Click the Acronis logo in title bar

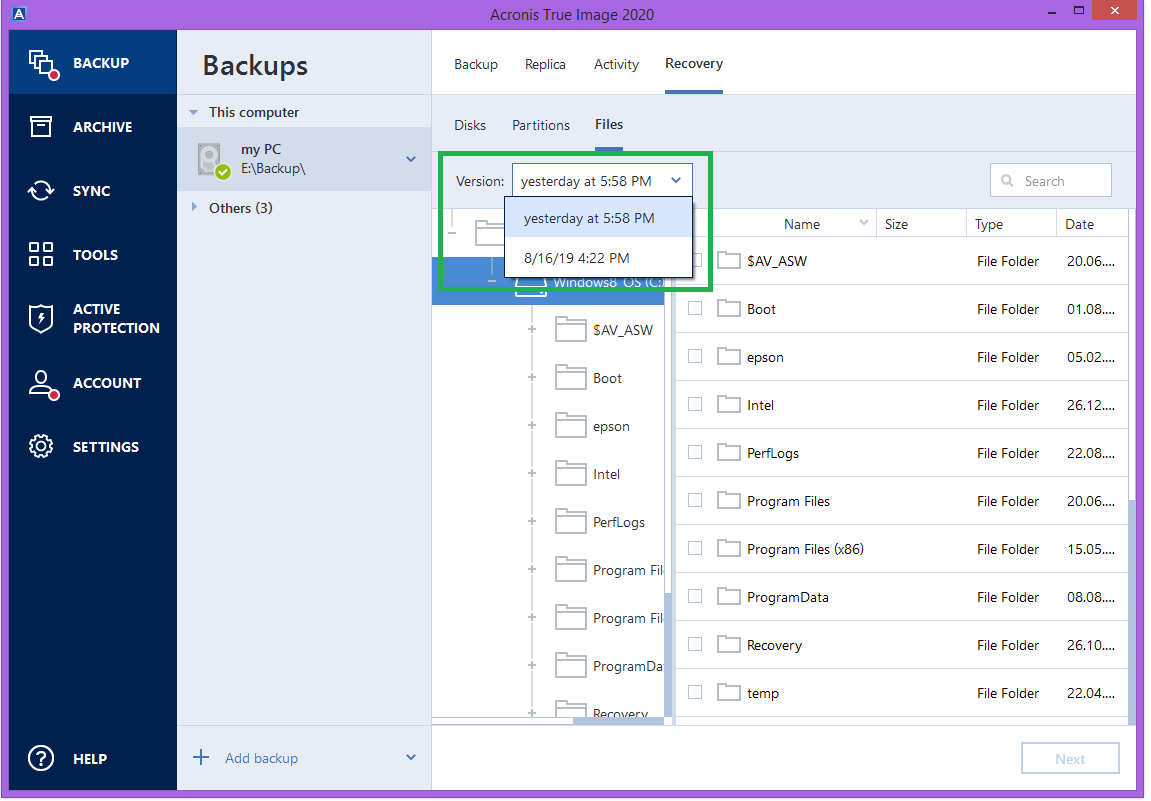click(19, 13)
